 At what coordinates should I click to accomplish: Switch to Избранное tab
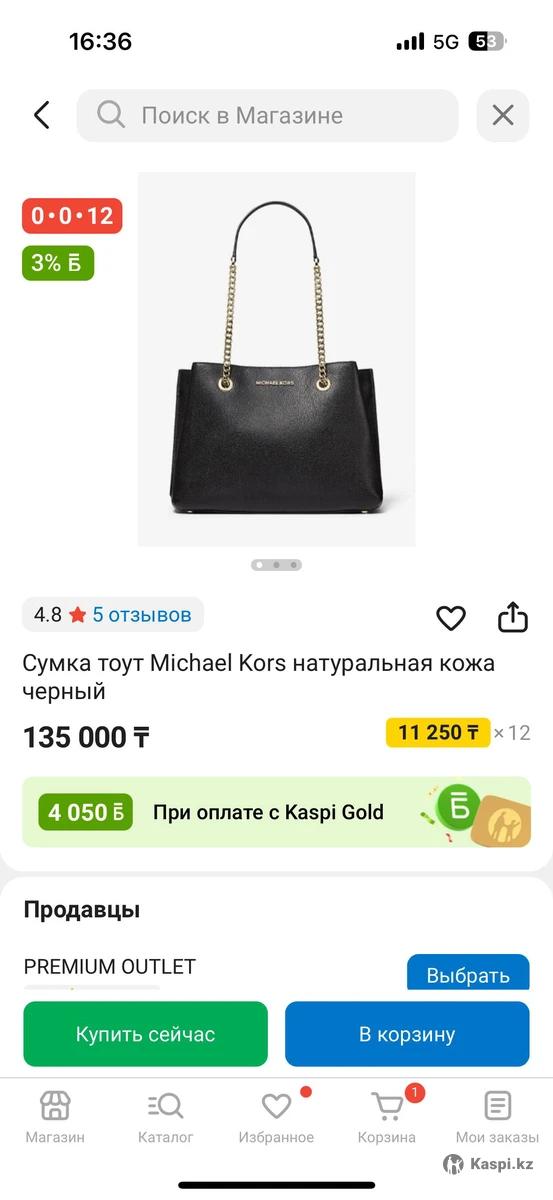coord(276,1117)
